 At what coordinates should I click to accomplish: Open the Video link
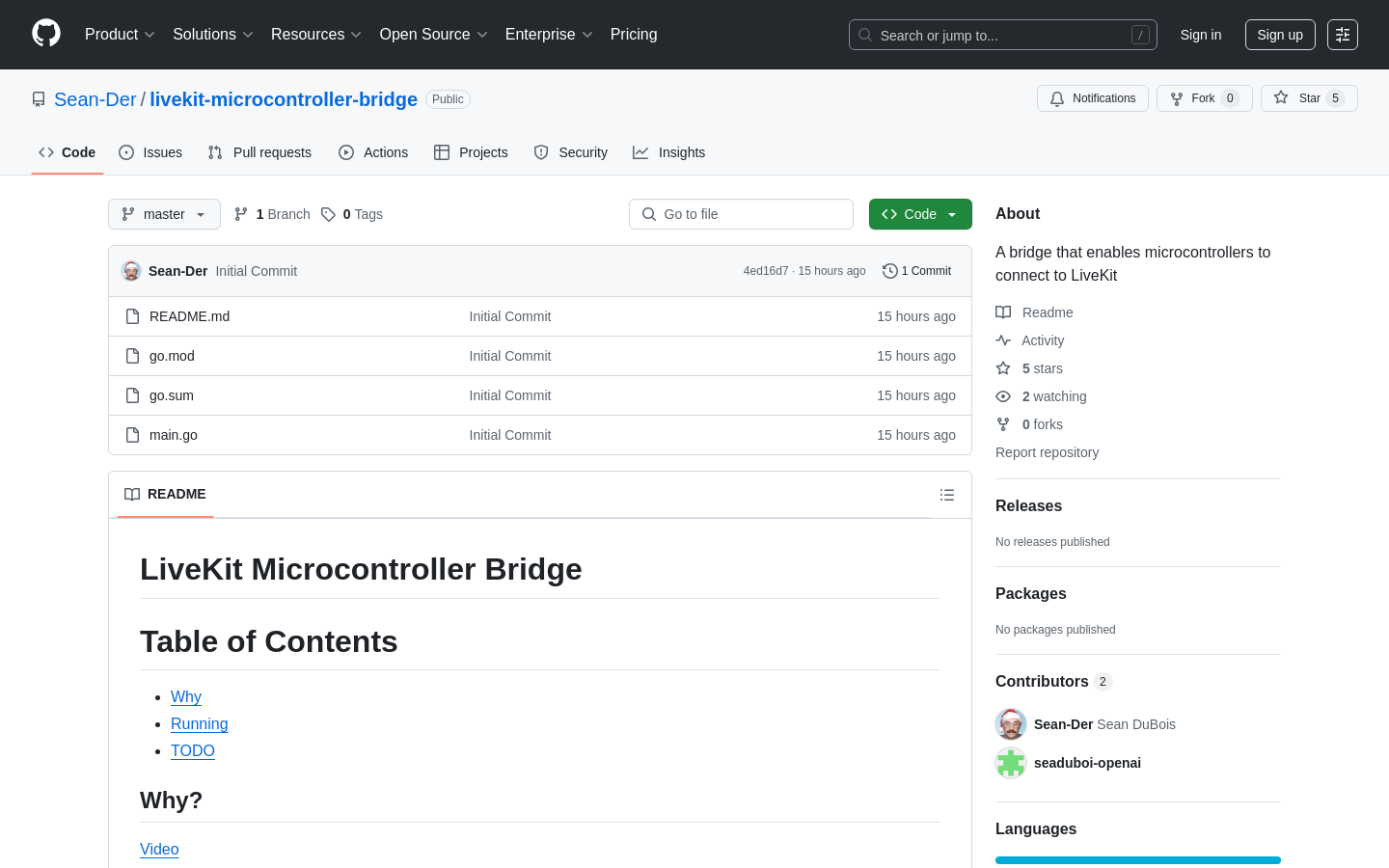click(159, 849)
